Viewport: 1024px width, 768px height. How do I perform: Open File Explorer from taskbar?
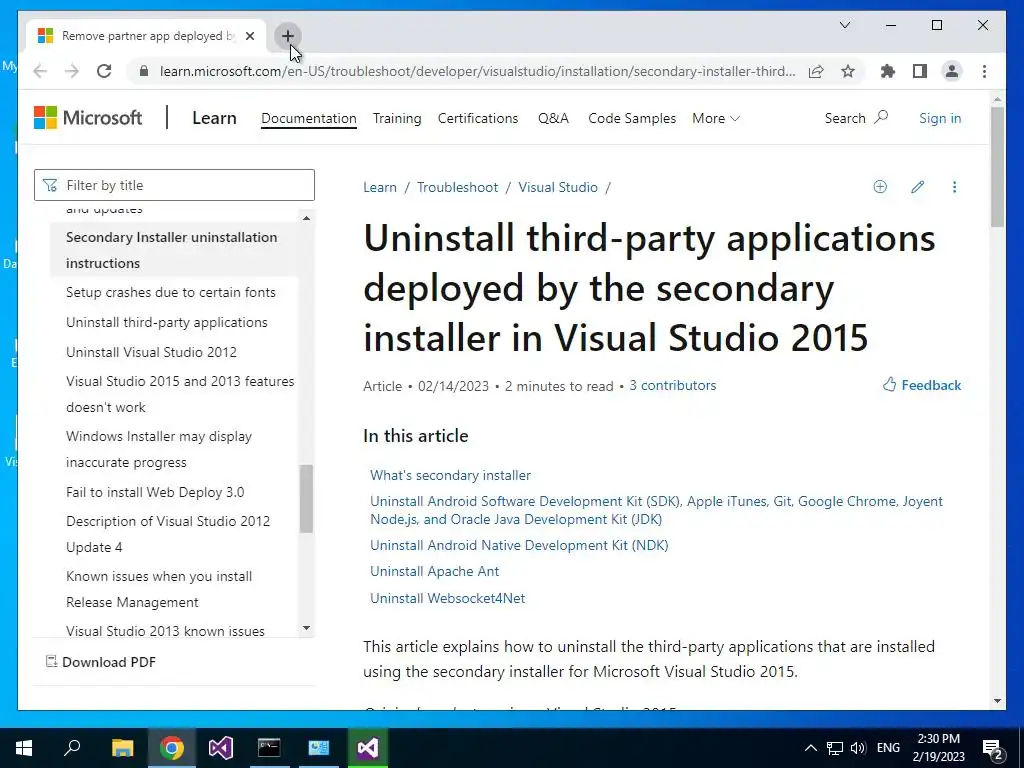point(122,748)
